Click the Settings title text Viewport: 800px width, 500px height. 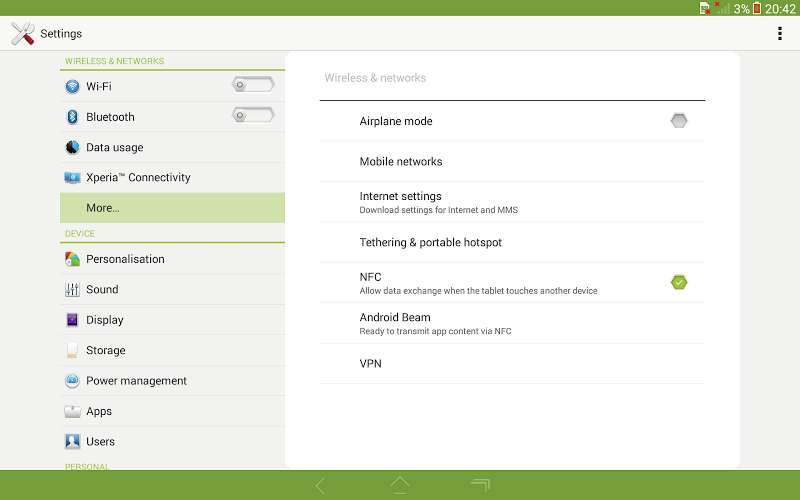click(61, 34)
